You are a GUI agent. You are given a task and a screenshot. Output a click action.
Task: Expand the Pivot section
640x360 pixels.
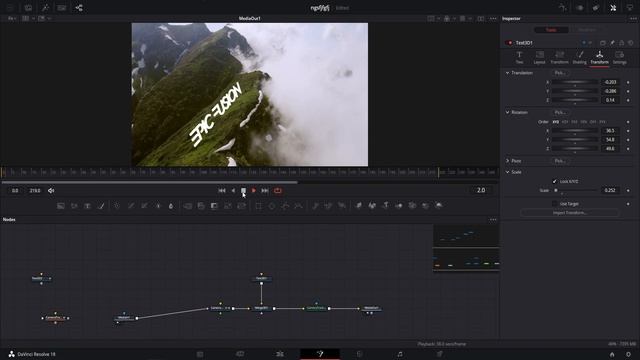(x=507, y=161)
